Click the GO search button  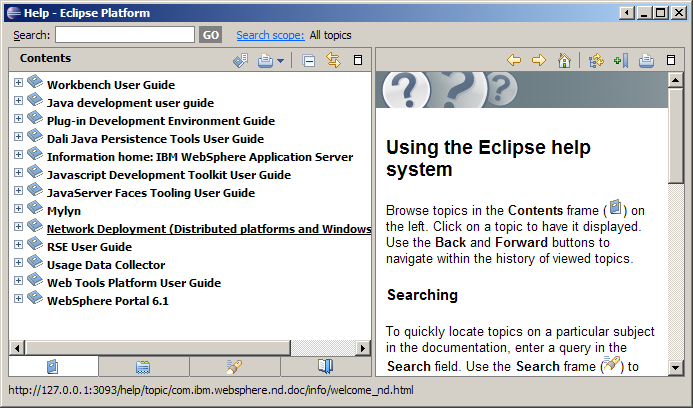click(x=211, y=35)
